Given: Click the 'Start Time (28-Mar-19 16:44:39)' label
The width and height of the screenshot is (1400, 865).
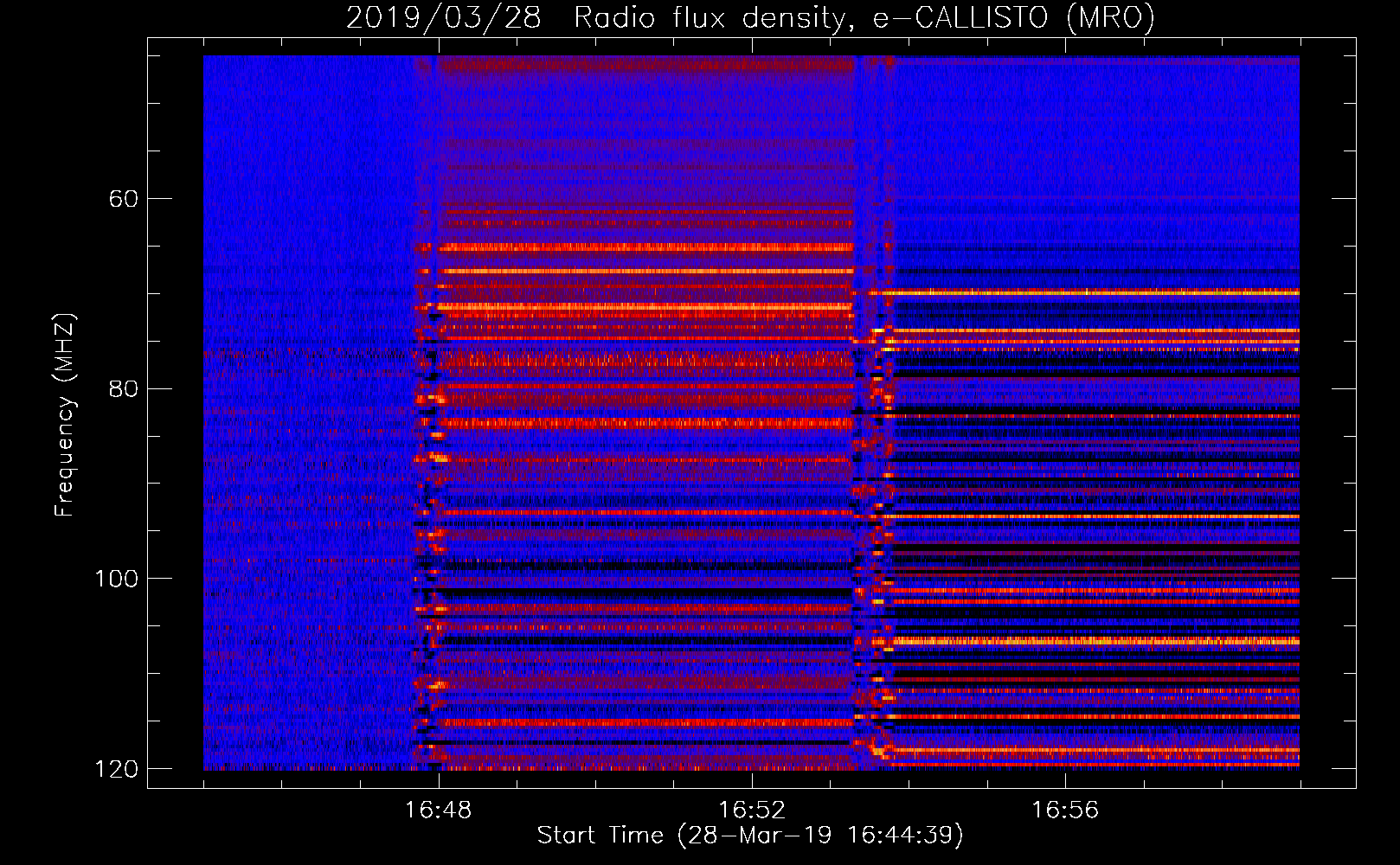Looking at the screenshot, I should click(x=750, y=836).
